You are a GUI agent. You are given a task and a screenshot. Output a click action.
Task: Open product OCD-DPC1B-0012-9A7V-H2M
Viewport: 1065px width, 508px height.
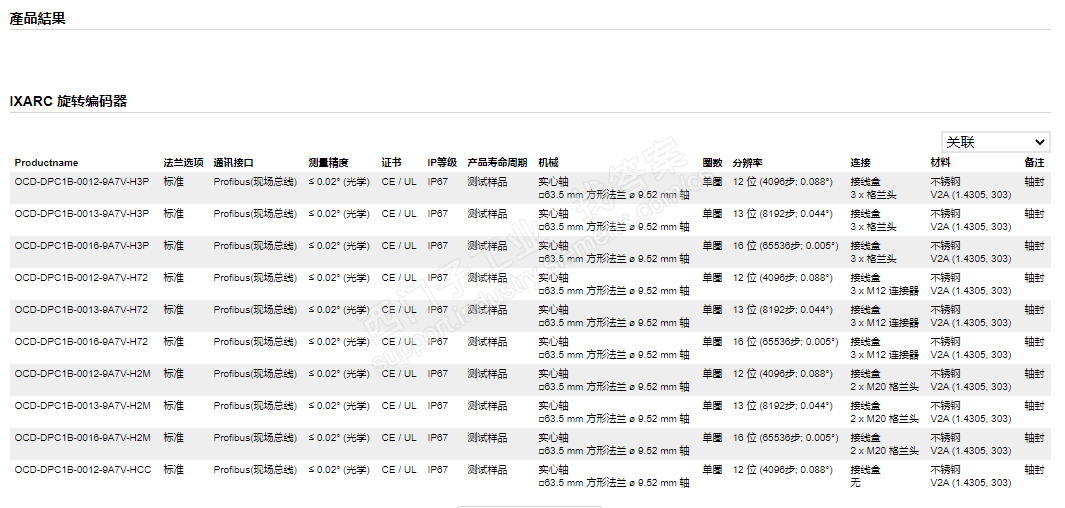(x=82, y=374)
